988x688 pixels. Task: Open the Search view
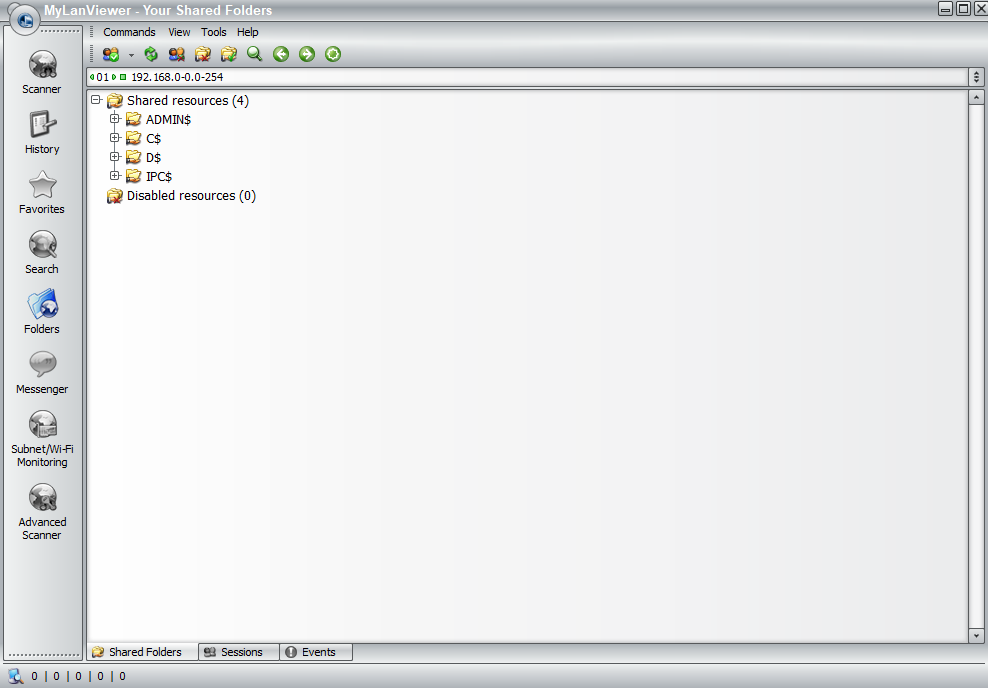tap(42, 253)
